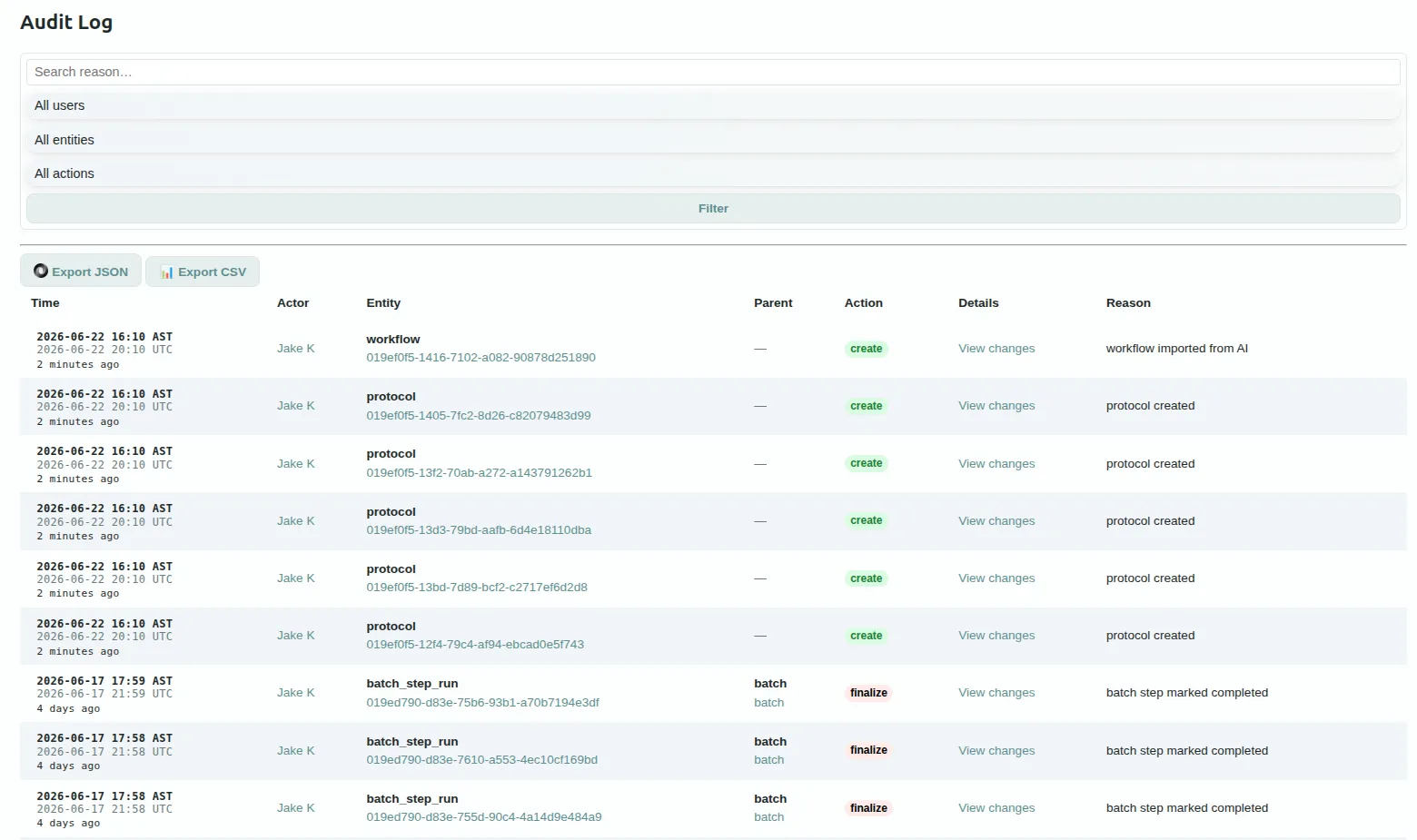The height and width of the screenshot is (840, 1417).
Task: Click reason text in batch_step_run 75b6 row
Action: click(1187, 692)
